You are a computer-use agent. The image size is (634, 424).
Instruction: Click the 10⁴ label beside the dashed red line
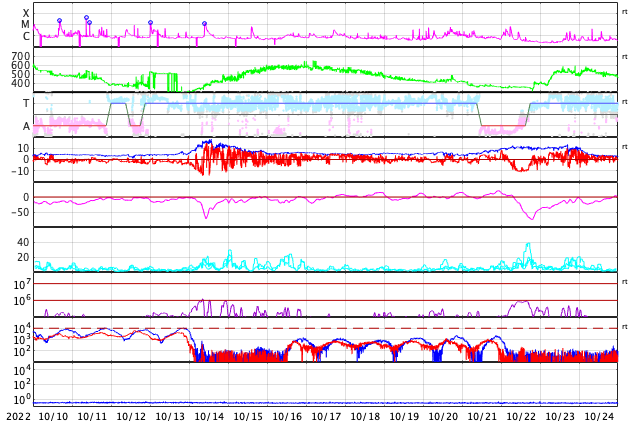pyautogui.click(x=22, y=328)
